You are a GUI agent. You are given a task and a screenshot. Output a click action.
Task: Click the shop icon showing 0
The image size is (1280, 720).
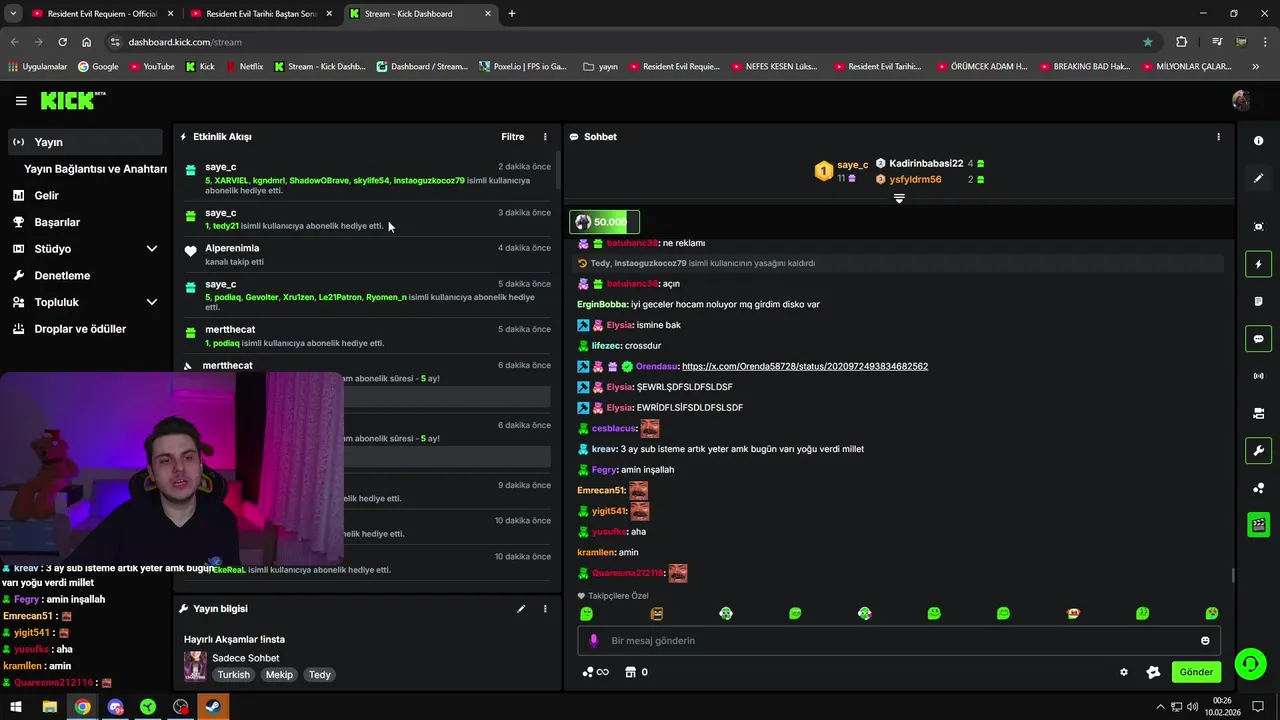(x=636, y=672)
